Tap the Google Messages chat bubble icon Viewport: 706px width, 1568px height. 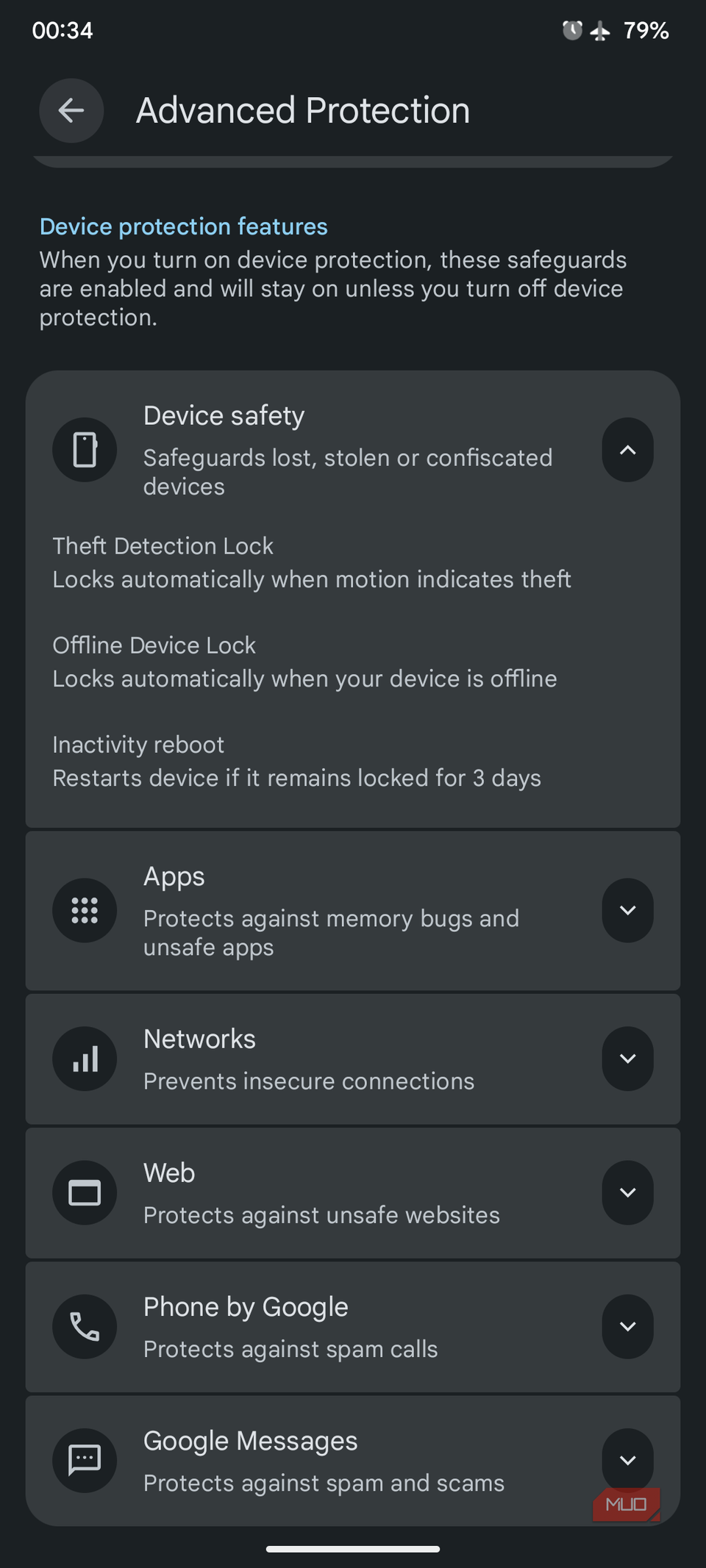(85, 1460)
